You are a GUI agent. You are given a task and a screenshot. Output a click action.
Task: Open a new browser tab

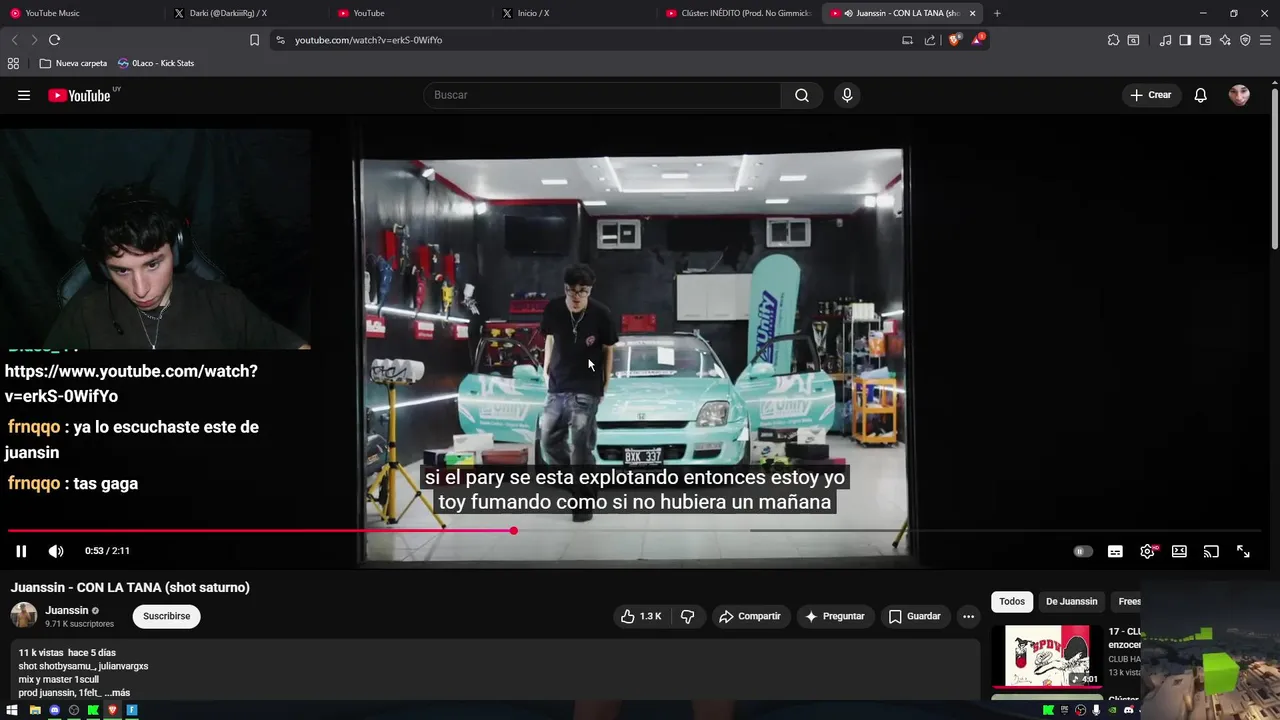tap(997, 13)
